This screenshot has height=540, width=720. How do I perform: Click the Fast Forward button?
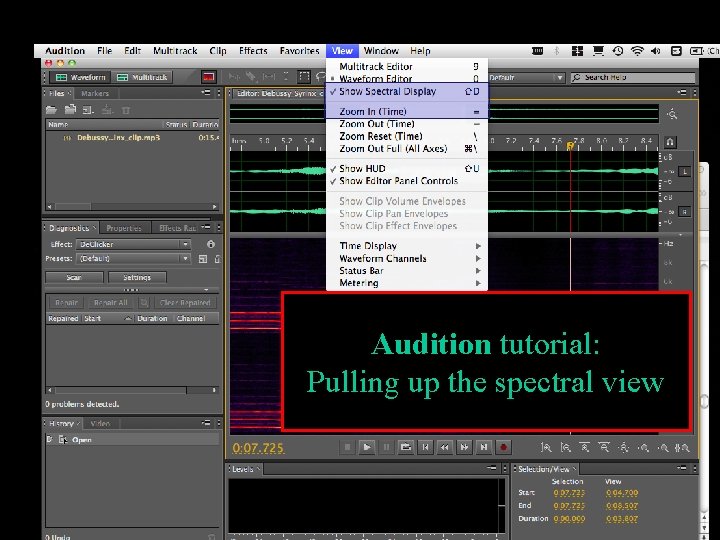(x=464, y=447)
